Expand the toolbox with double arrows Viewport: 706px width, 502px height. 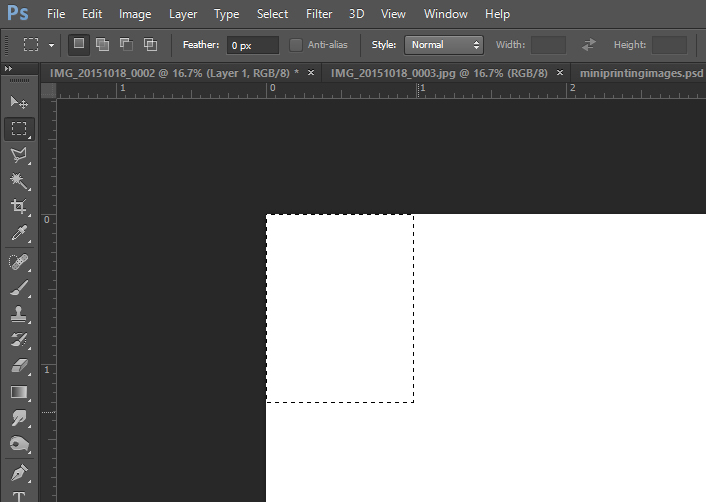tap(9, 69)
